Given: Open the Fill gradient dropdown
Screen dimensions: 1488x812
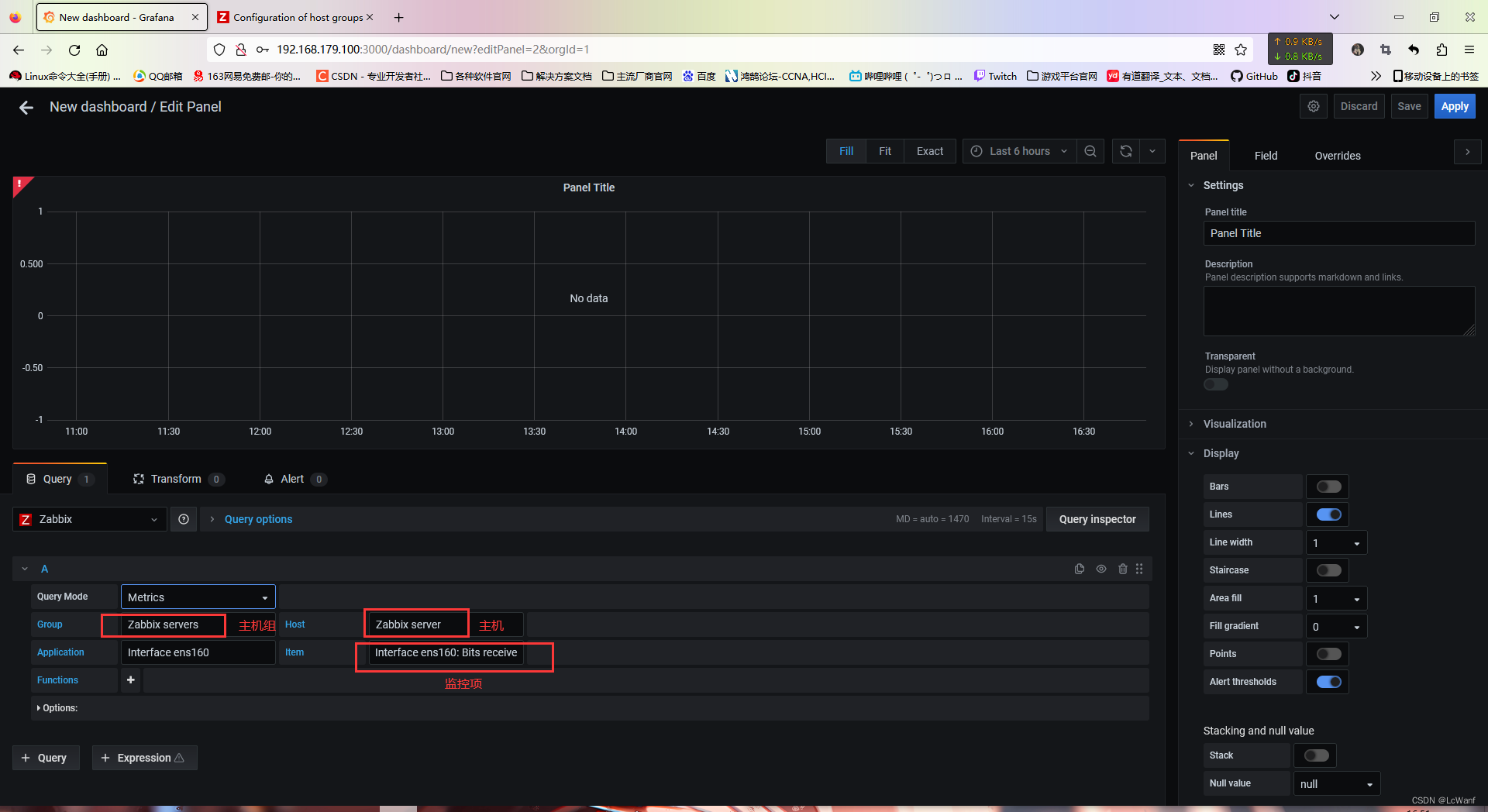Looking at the screenshot, I should (1336, 626).
